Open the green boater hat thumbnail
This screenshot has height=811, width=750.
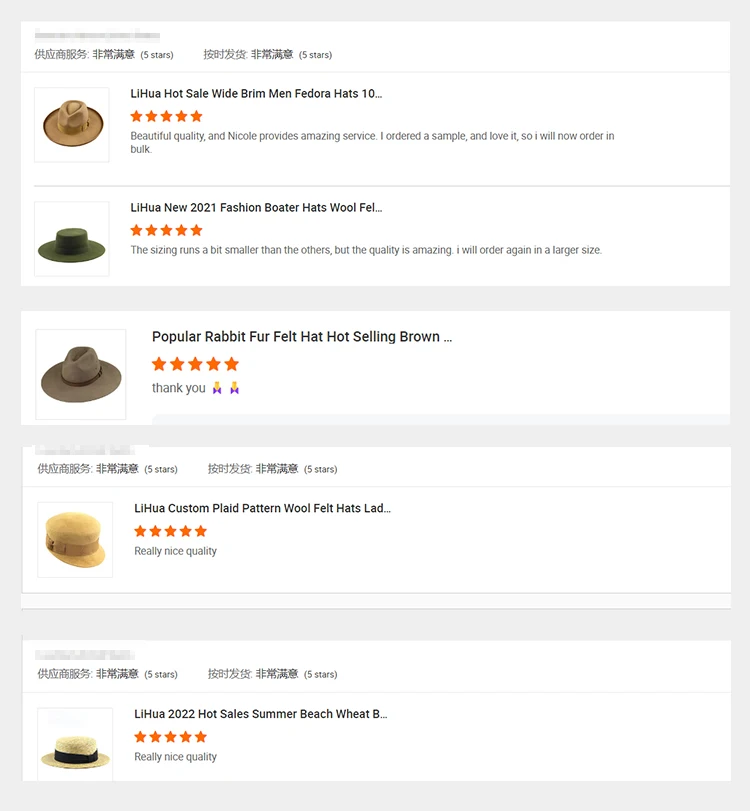click(72, 240)
